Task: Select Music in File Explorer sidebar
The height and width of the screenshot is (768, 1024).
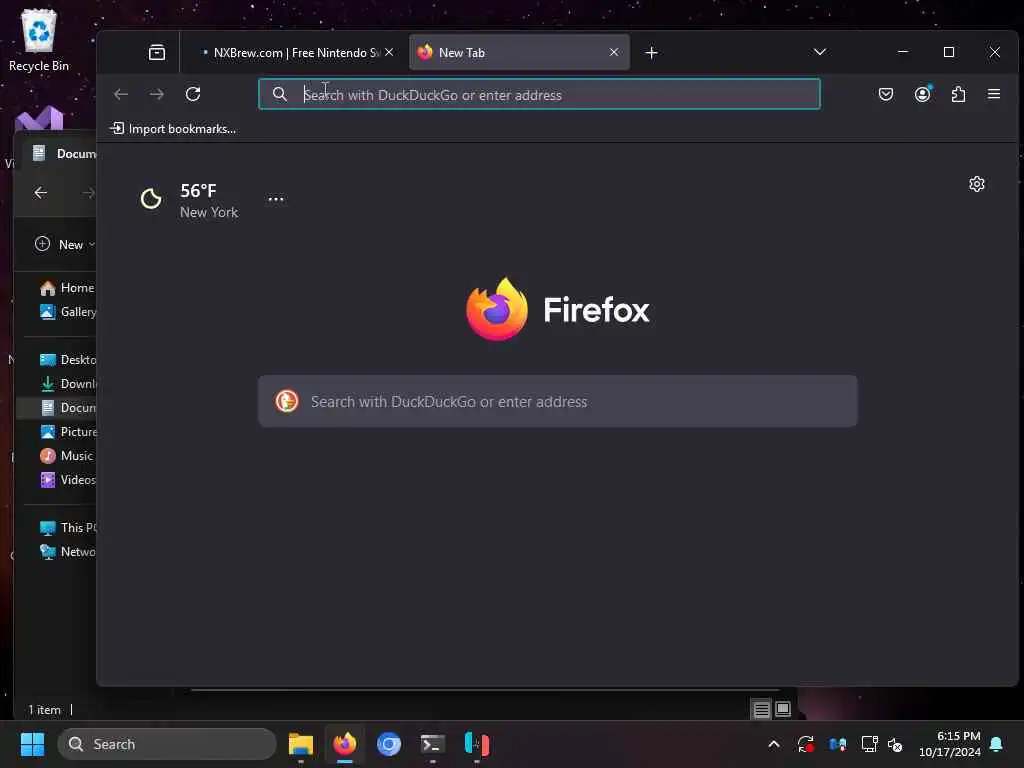Action: point(67,456)
